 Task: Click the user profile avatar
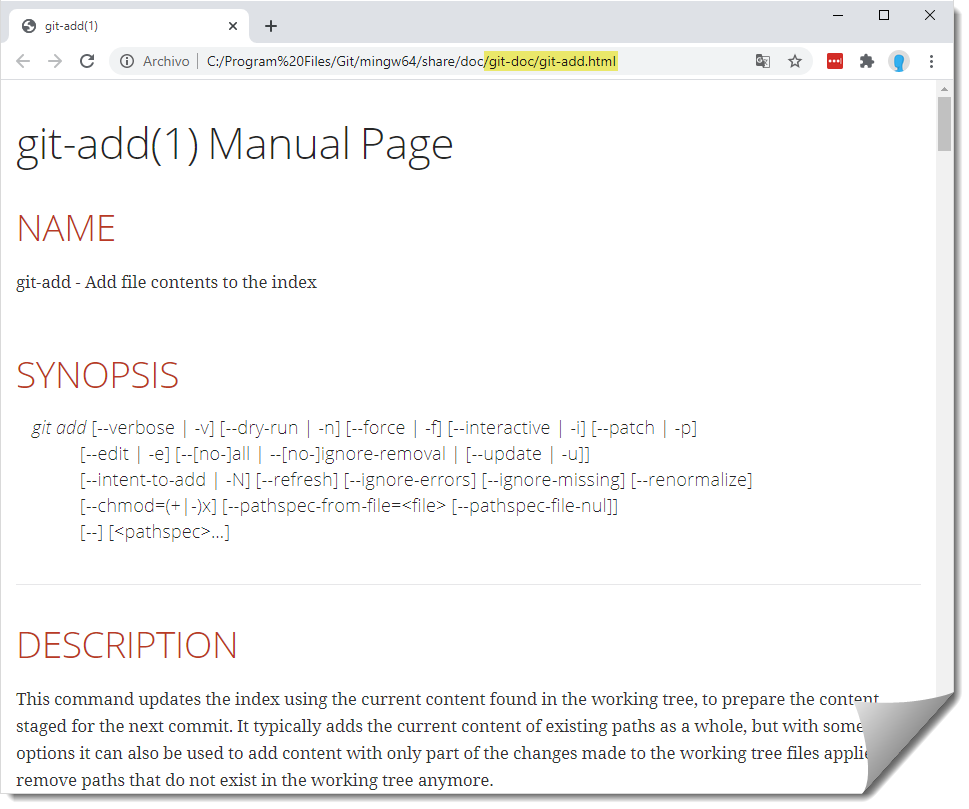(899, 62)
